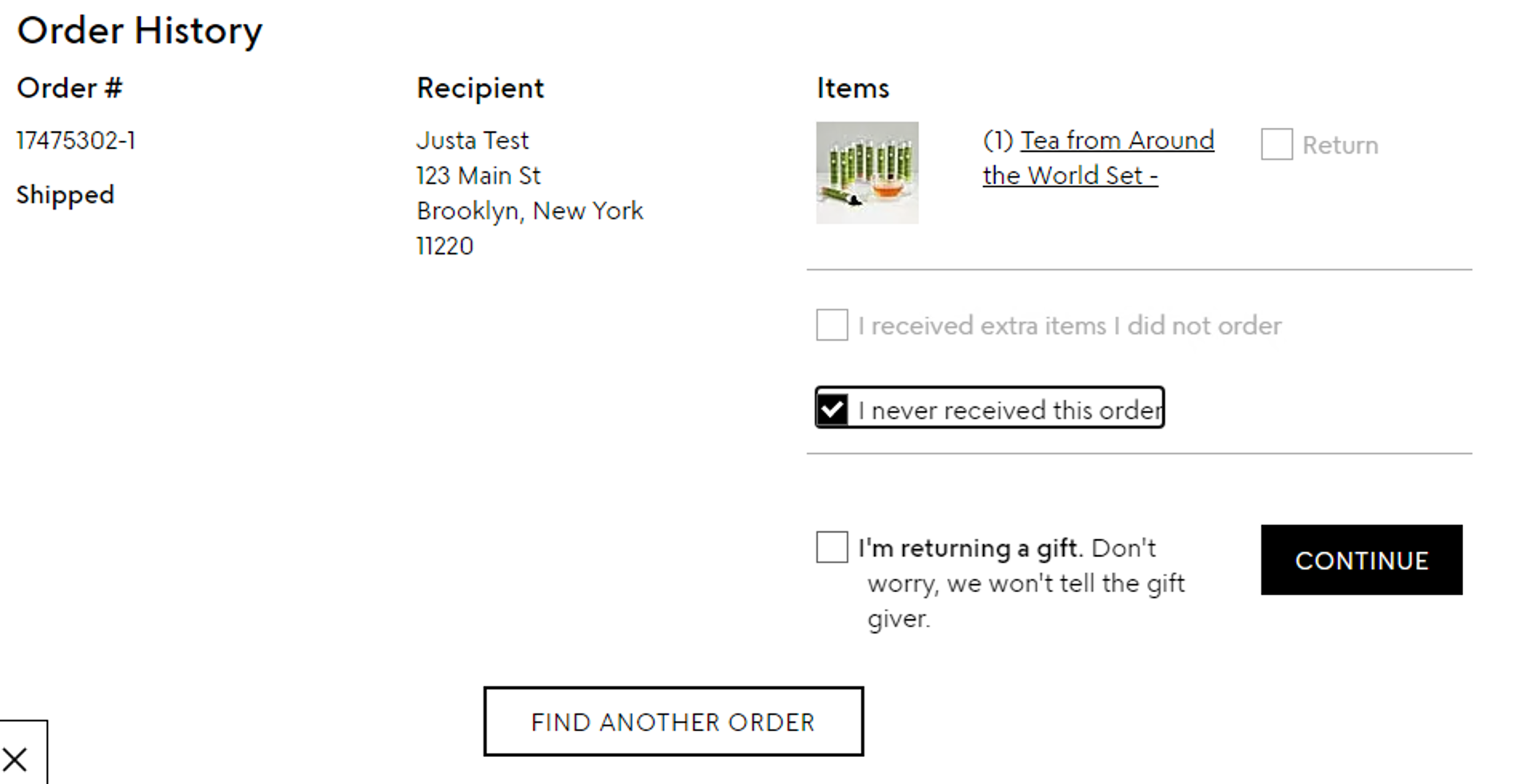
Task: Select the Return label text
Action: coord(1340,146)
